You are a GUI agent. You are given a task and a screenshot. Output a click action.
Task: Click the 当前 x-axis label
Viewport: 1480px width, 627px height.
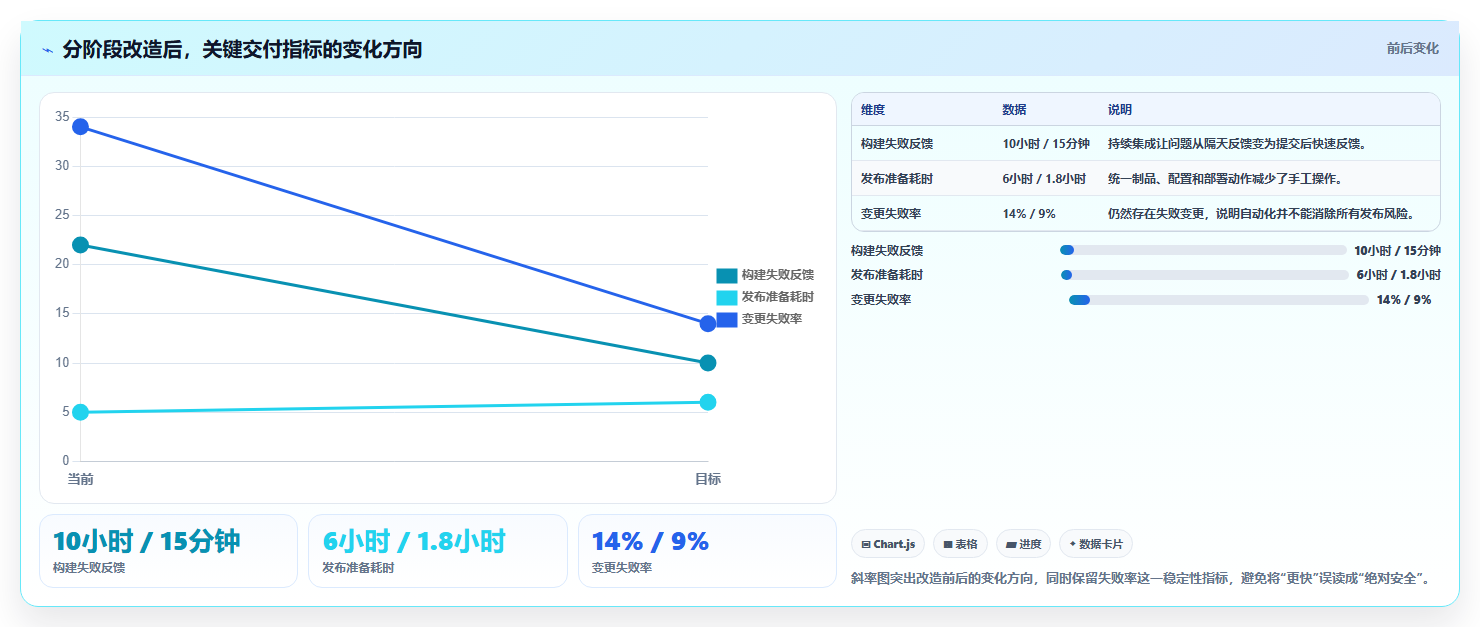coord(81,480)
